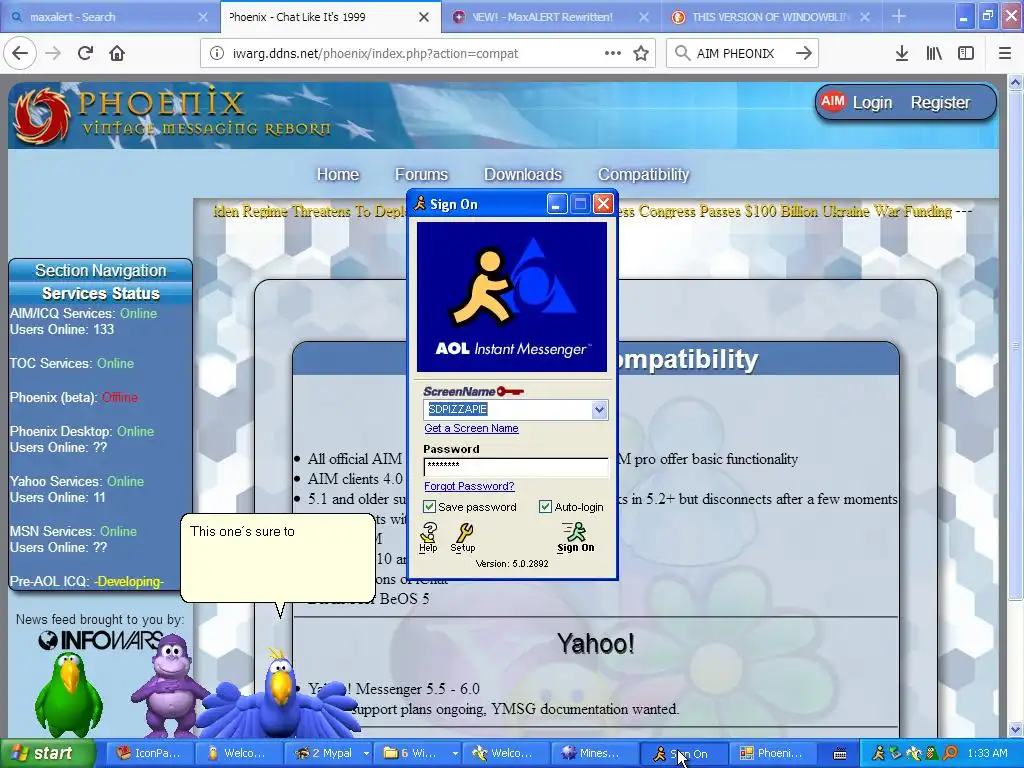Bookmark this page with the star icon

click(x=641, y=54)
